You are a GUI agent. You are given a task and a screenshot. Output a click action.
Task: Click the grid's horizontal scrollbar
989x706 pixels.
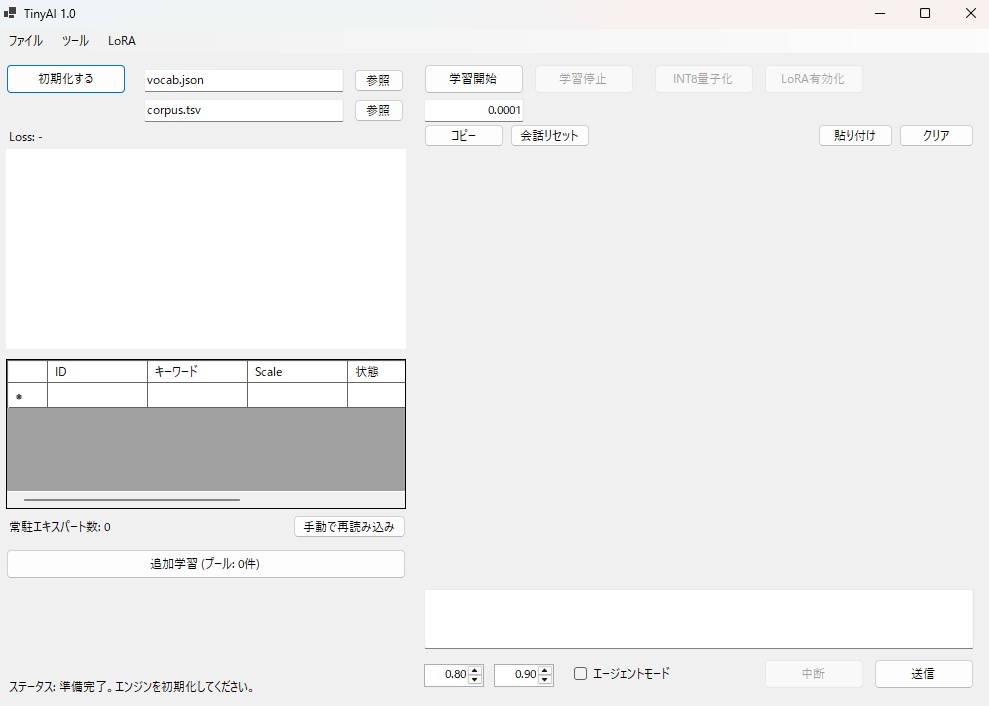pyautogui.click(x=132, y=500)
